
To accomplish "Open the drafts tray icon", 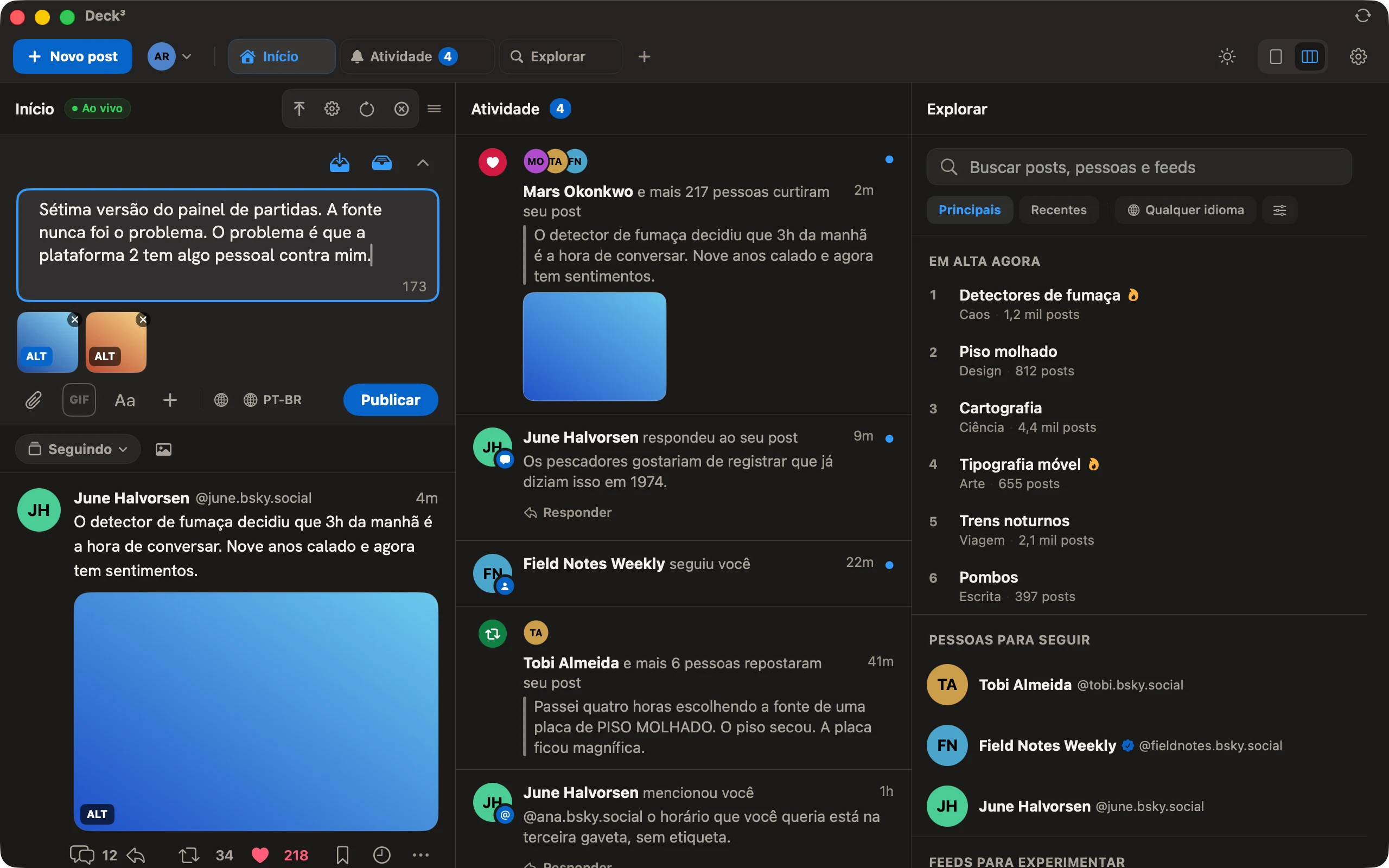I will point(381,163).
